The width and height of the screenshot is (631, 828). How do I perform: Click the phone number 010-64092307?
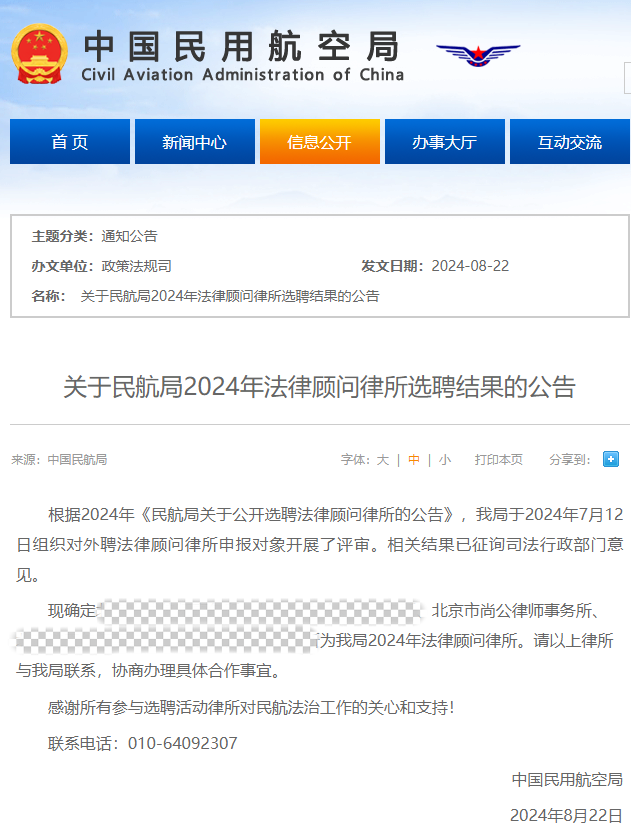183,744
